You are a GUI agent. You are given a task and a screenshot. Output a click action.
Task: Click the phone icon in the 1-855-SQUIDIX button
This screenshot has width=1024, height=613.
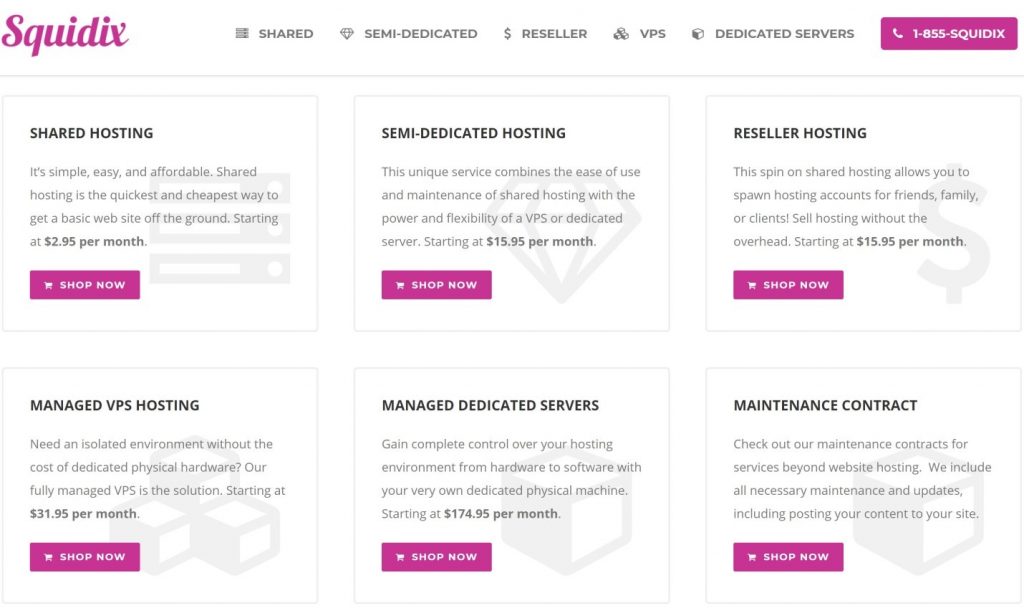coord(898,33)
